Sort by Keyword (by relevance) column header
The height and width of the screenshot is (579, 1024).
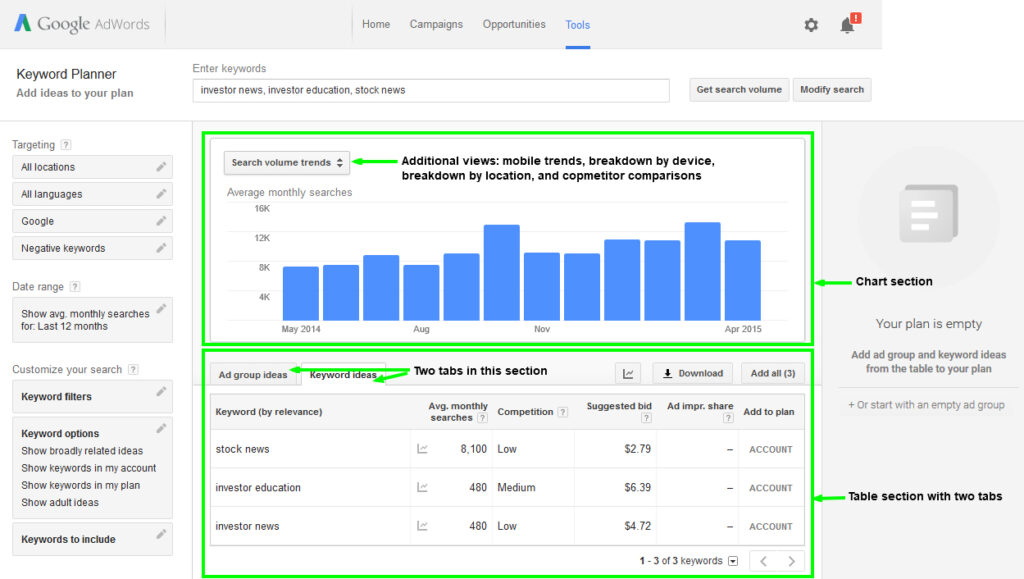[268, 412]
